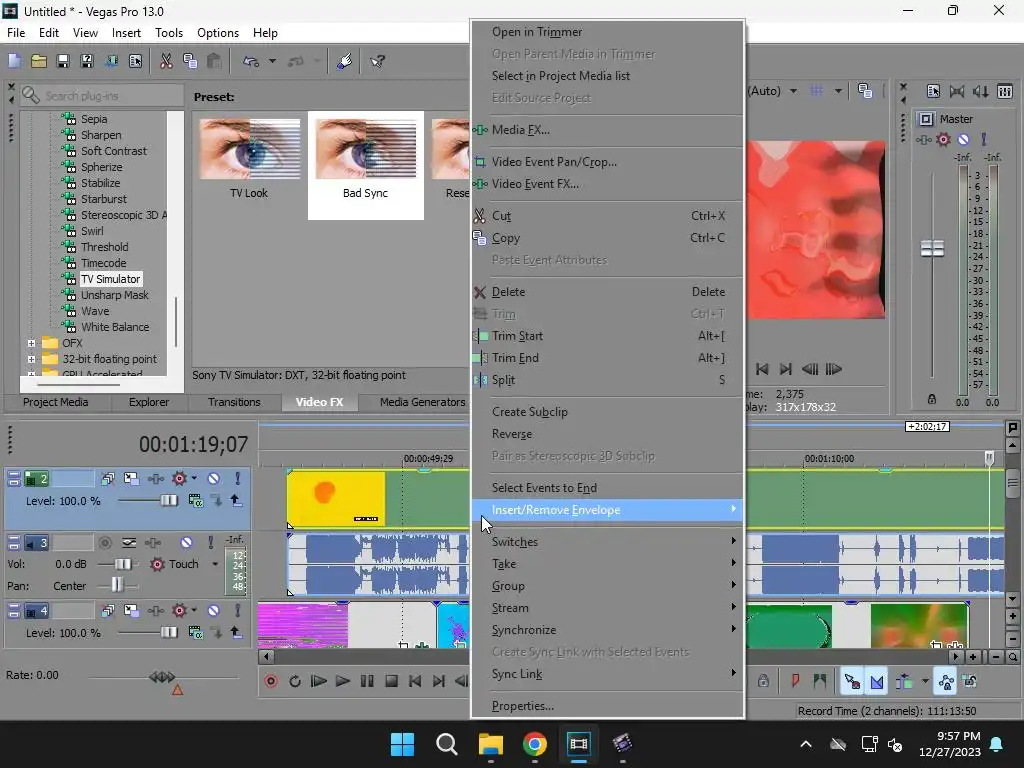Image resolution: width=1024 pixels, height=768 pixels.
Task: Click the Record button in transport bar
Action: (271, 681)
